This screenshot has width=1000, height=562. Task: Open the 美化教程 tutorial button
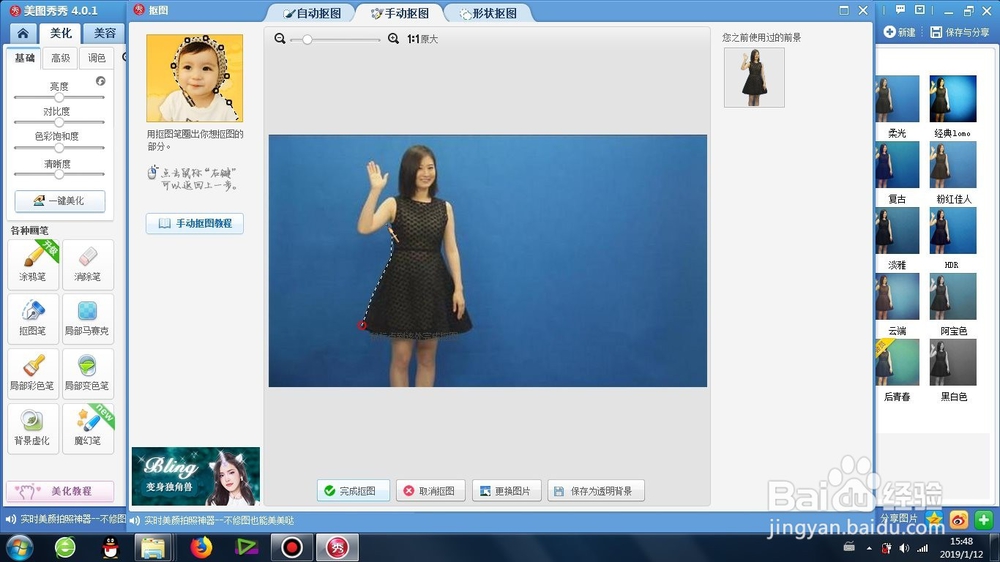point(60,491)
